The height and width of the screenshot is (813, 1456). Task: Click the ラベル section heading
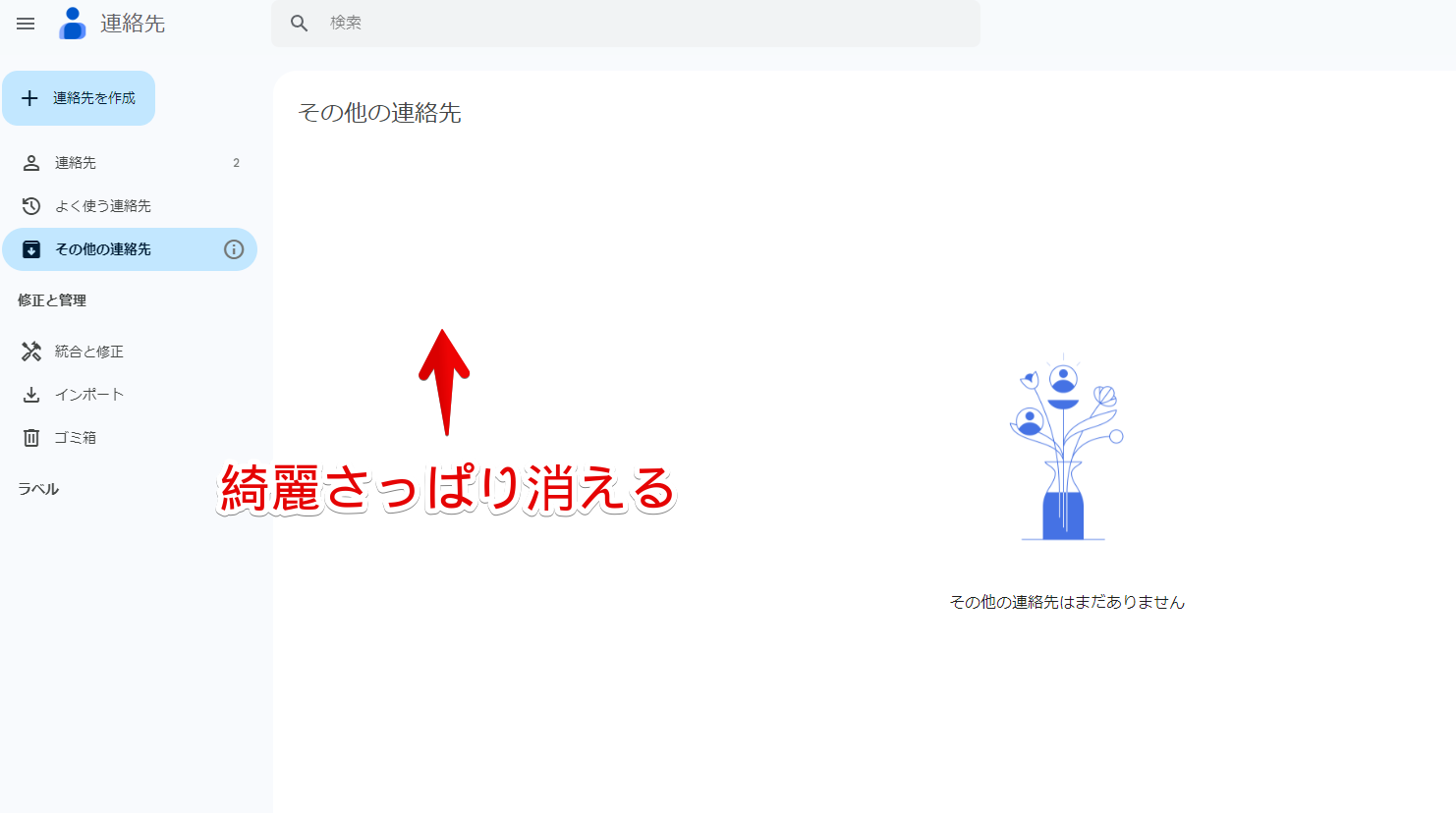tap(38, 489)
